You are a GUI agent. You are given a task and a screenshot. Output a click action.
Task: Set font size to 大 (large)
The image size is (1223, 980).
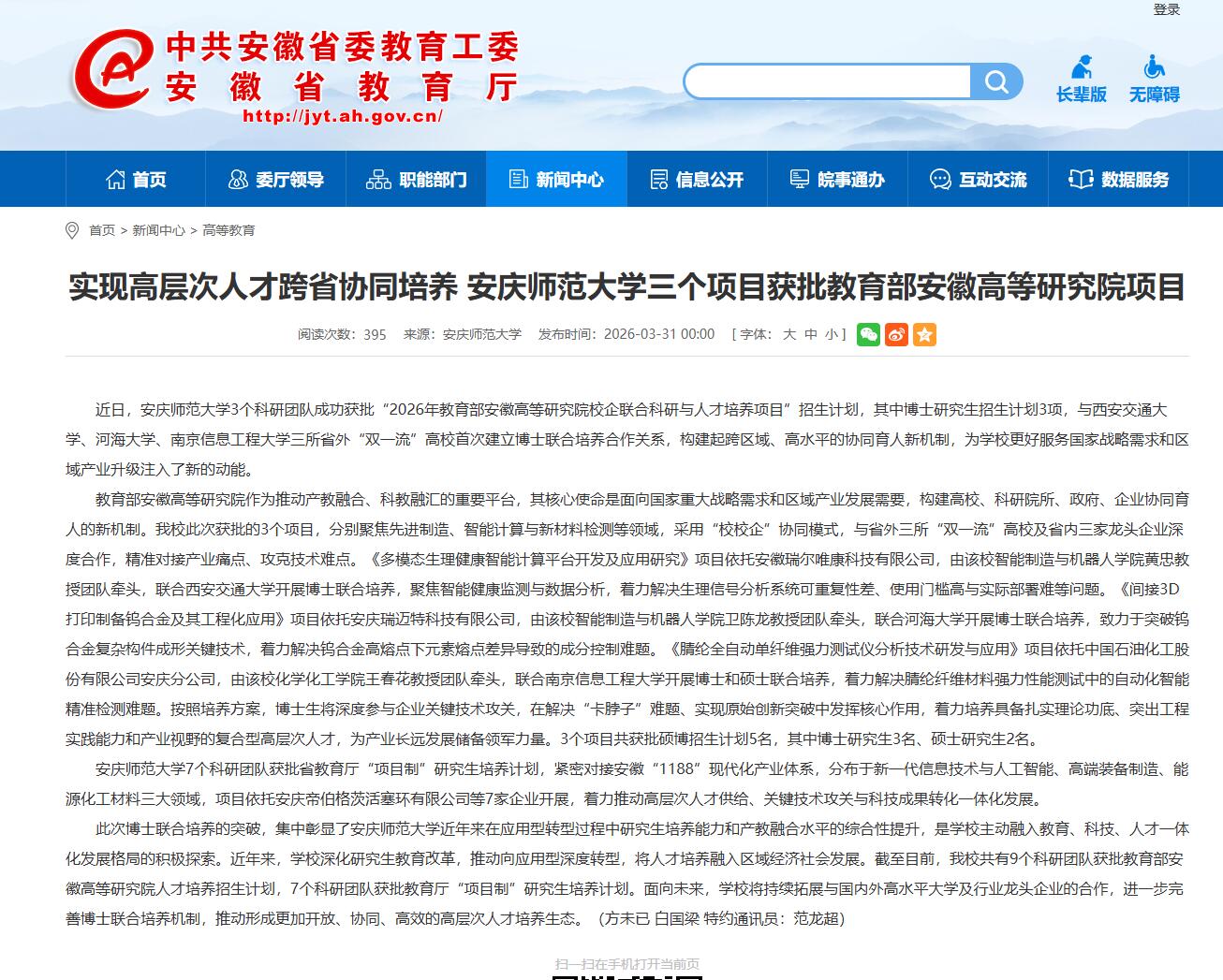(x=788, y=334)
